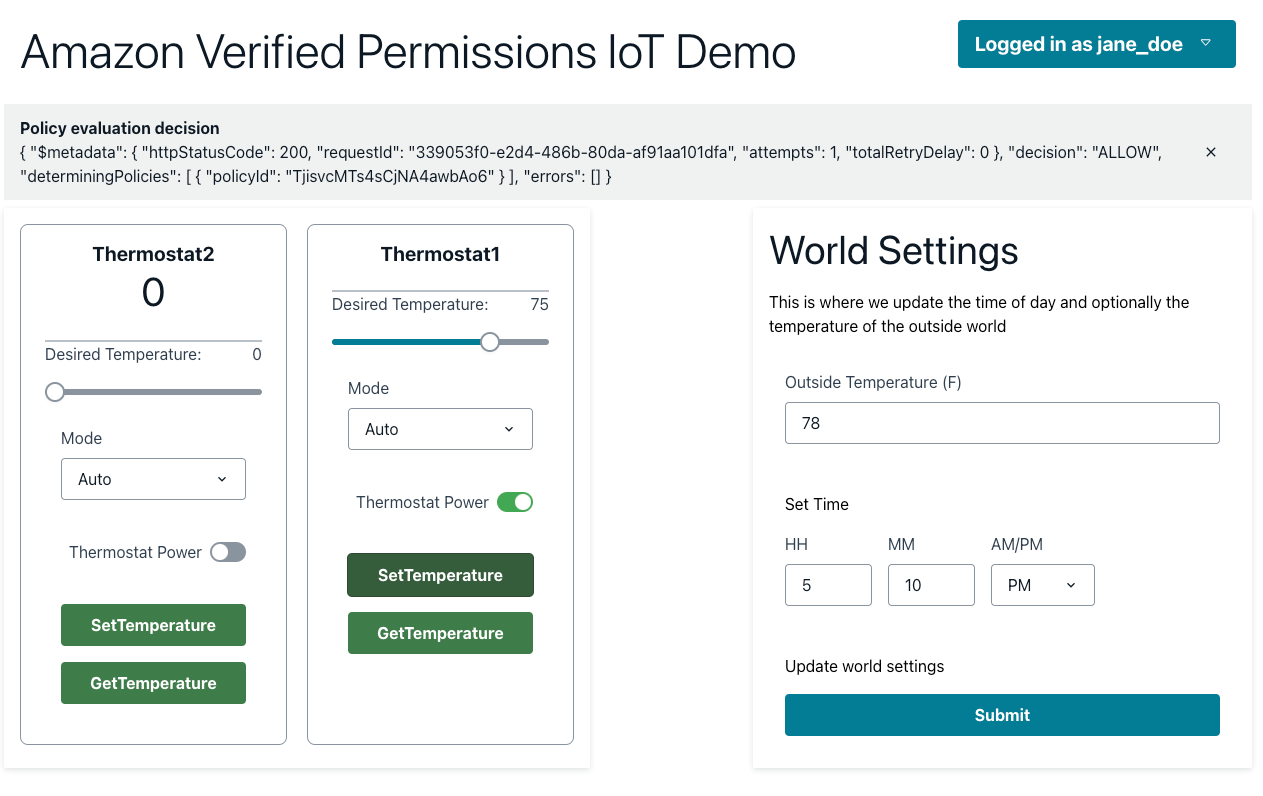Click the Policy evaluation decision title
Viewport: 1263px width, 796px height.
click(120, 128)
